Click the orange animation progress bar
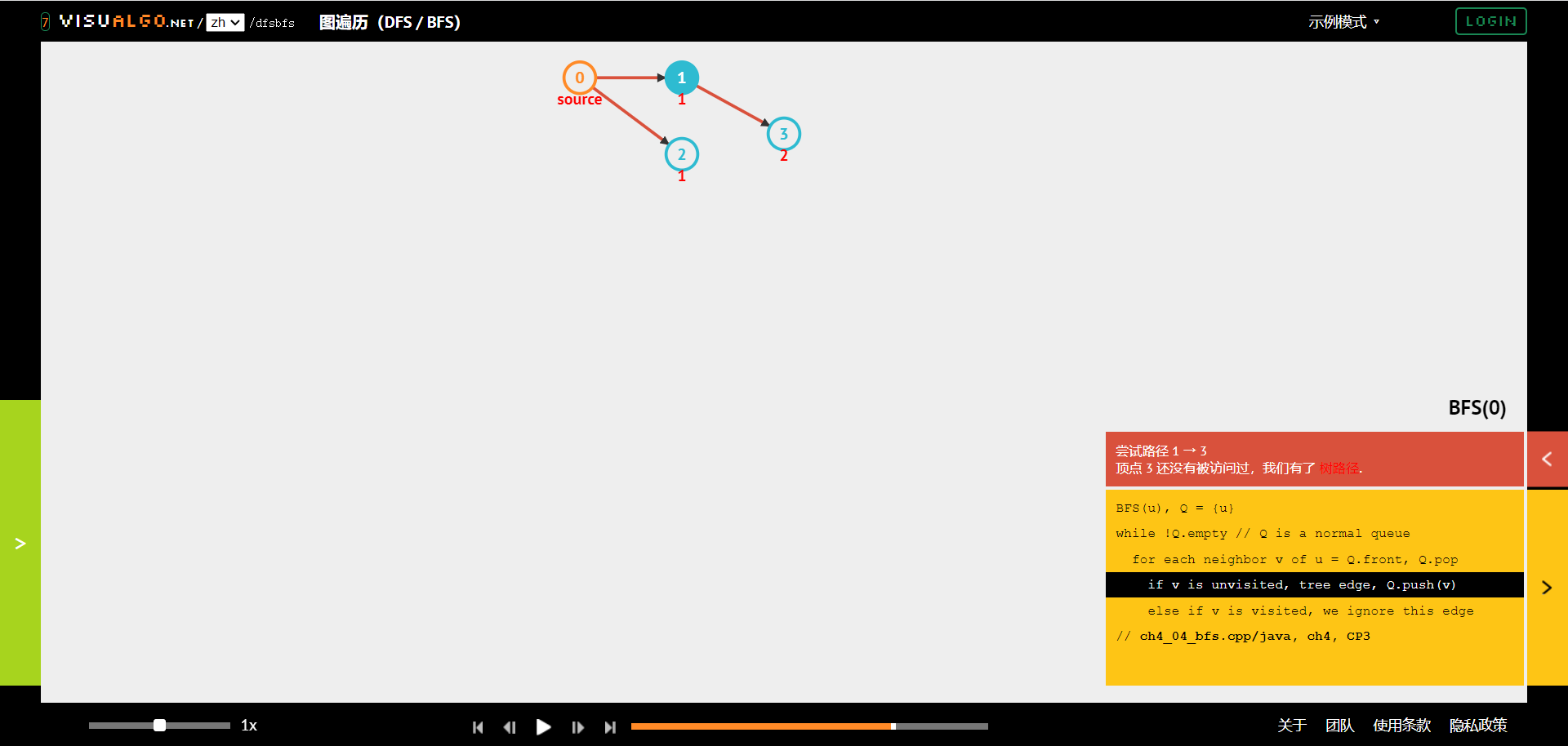Image resolution: width=1568 pixels, height=746 pixels. pyautogui.click(x=759, y=726)
